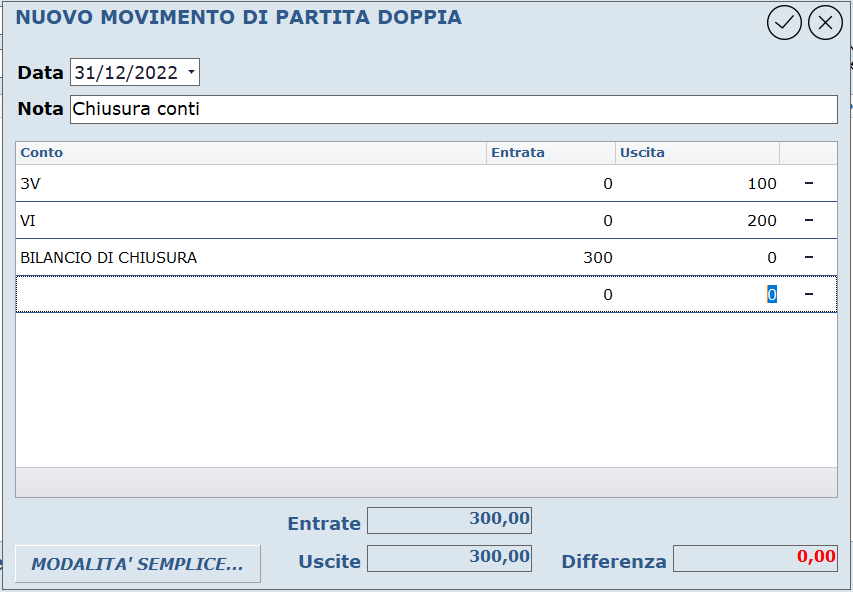Select the 3V account cell
853x592 pixels.
[x=251, y=183]
